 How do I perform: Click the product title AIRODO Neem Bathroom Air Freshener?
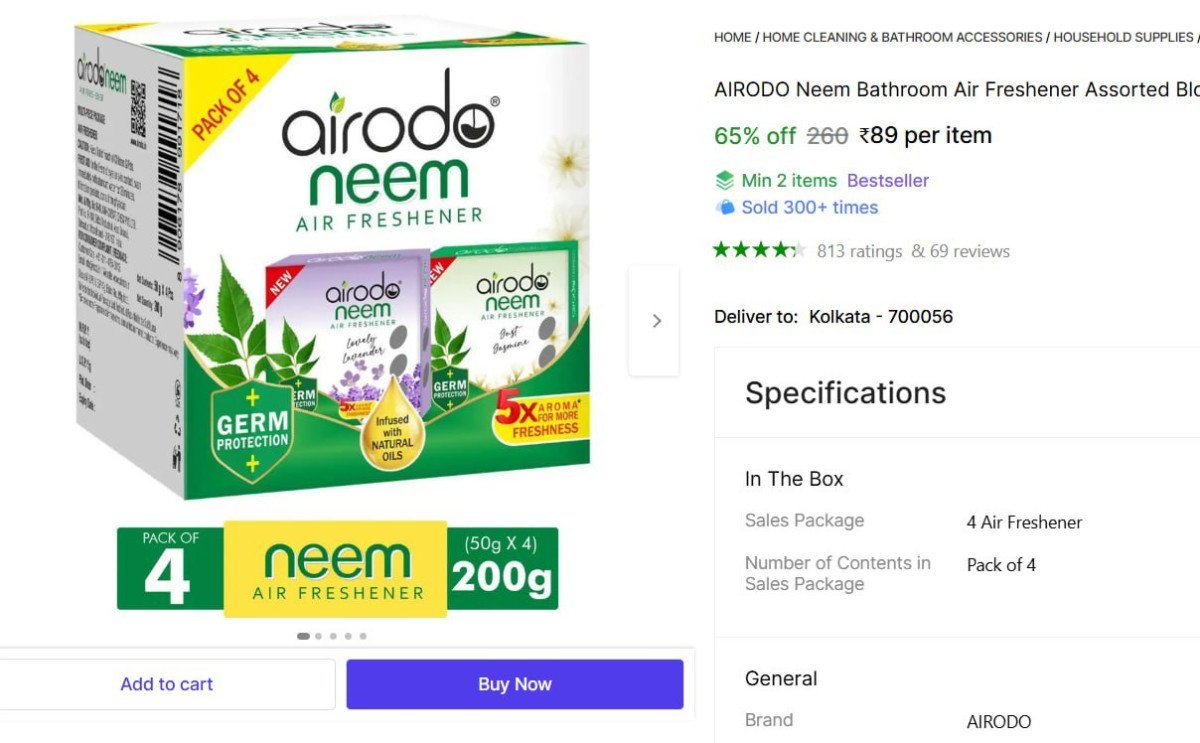pos(950,89)
